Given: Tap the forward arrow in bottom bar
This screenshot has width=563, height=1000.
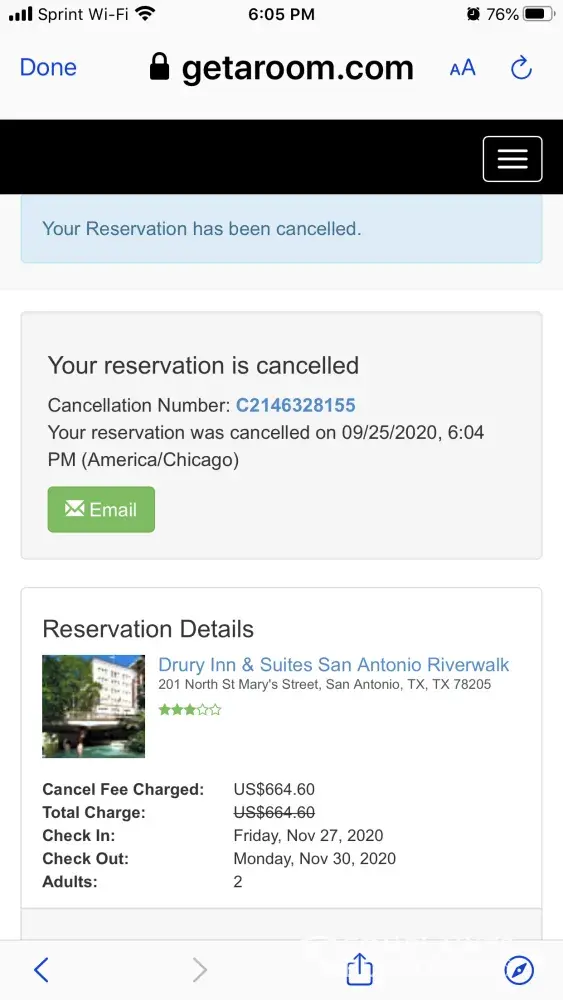Looking at the screenshot, I should pyautogui.click(x=200, y=970).
